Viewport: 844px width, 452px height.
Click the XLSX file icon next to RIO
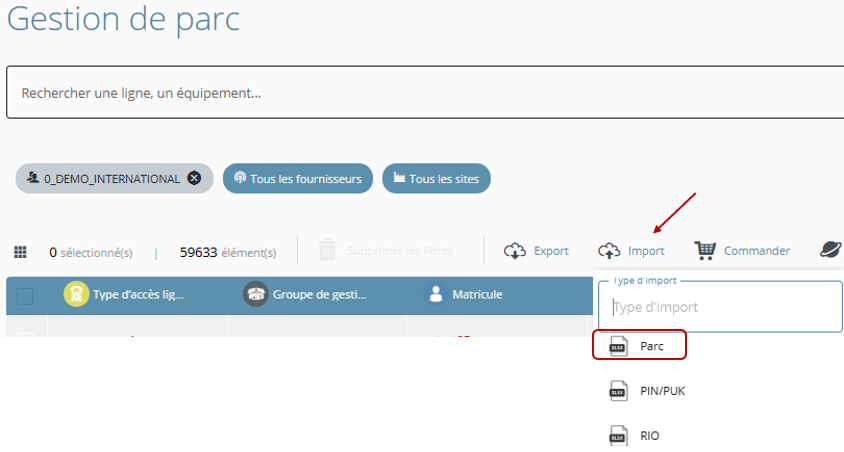pyautogui.click(x=618, y=435)
